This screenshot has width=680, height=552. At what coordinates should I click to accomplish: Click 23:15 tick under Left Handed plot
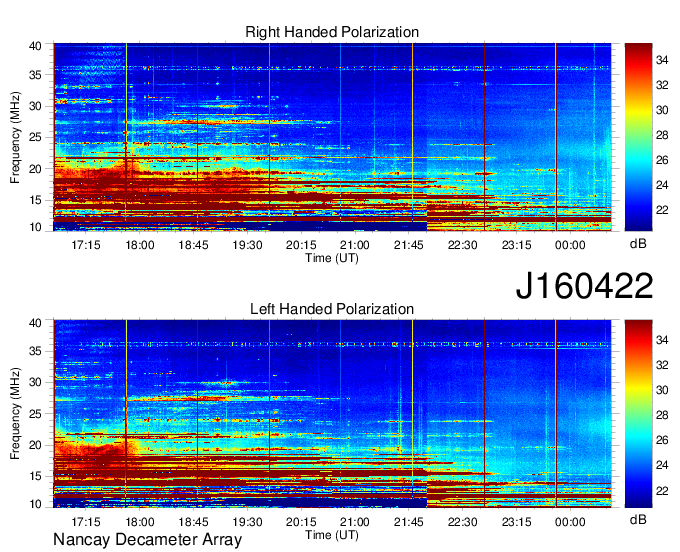pyautogui.click(x=516, y=522)
